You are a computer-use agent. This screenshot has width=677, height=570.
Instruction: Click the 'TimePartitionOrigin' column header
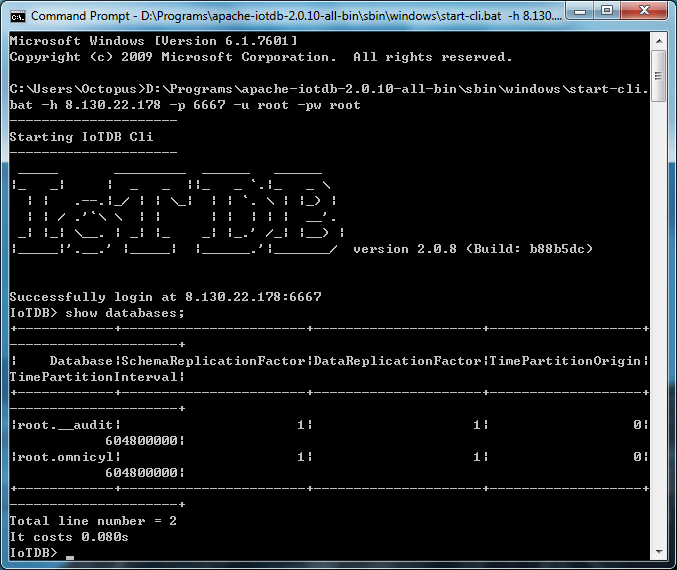point(565,361)
